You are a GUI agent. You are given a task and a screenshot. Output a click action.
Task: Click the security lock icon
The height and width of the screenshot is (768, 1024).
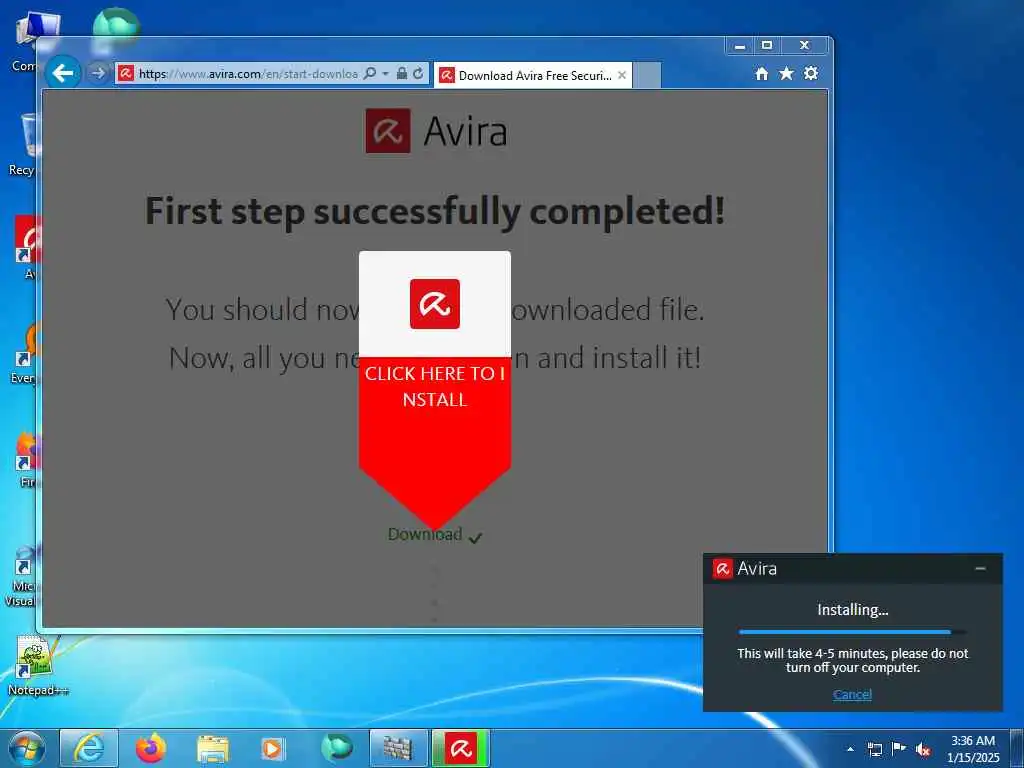click(x=402, y=74)
